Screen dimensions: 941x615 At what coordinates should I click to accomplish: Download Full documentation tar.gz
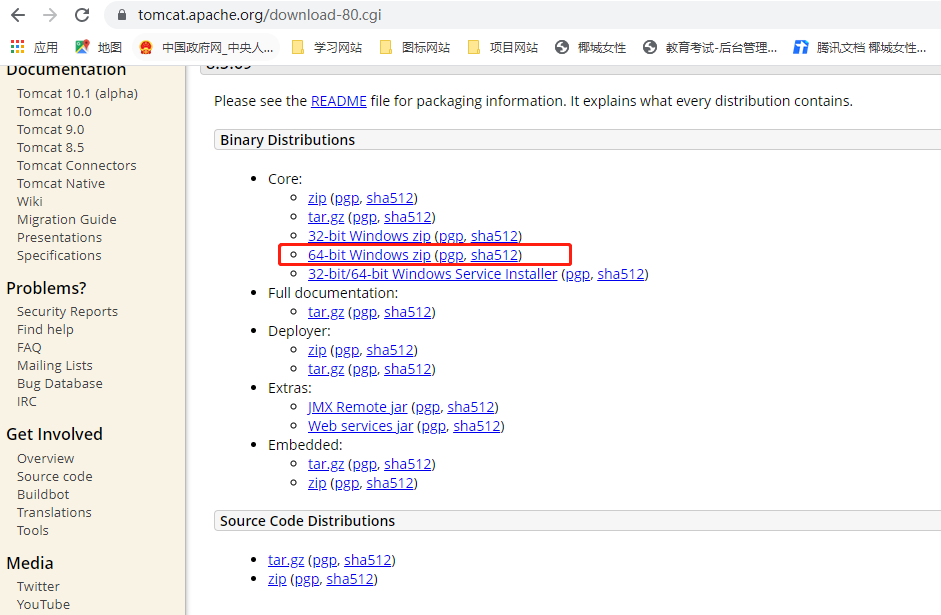tap(326, 312)
